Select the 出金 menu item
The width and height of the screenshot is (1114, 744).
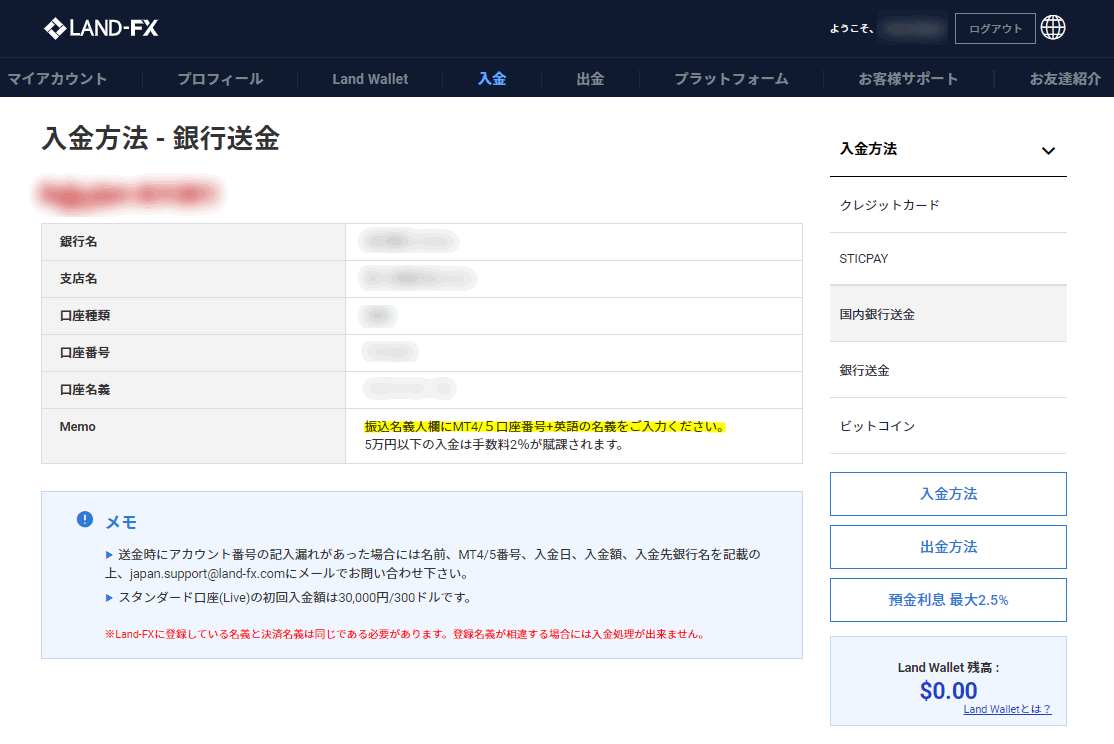[x=590, y=79]
